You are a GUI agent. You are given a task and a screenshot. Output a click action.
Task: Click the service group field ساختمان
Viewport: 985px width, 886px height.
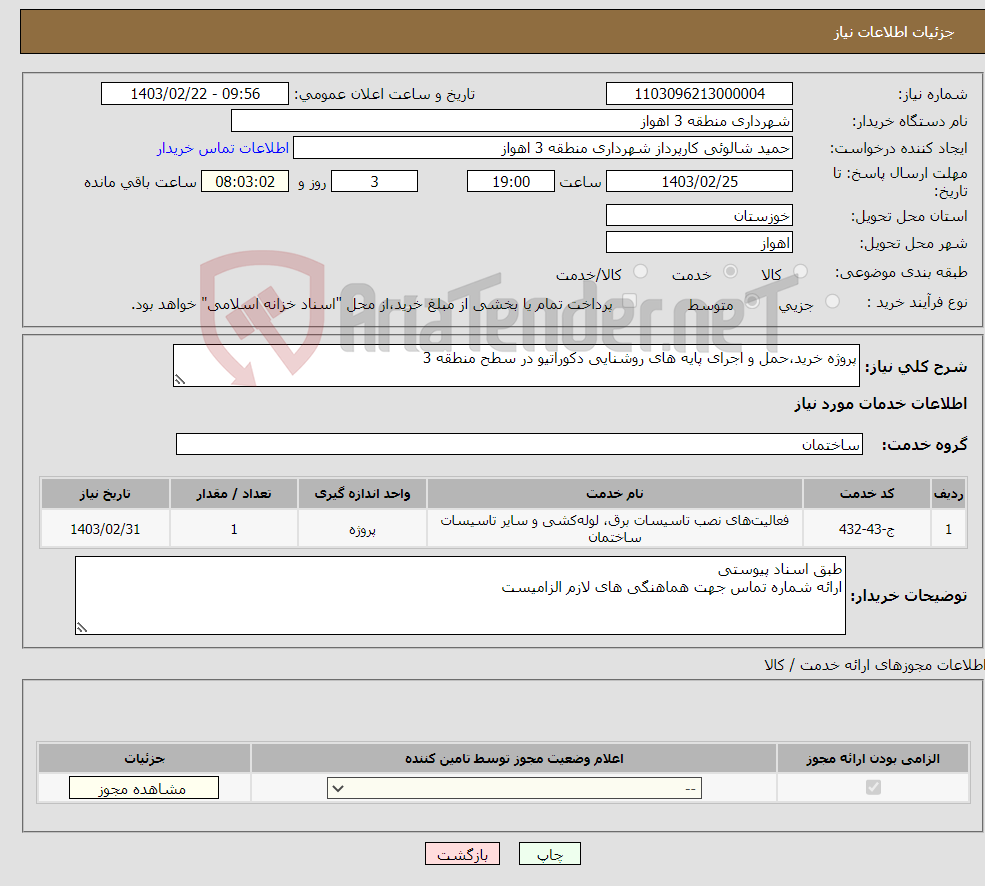point(520,444)
